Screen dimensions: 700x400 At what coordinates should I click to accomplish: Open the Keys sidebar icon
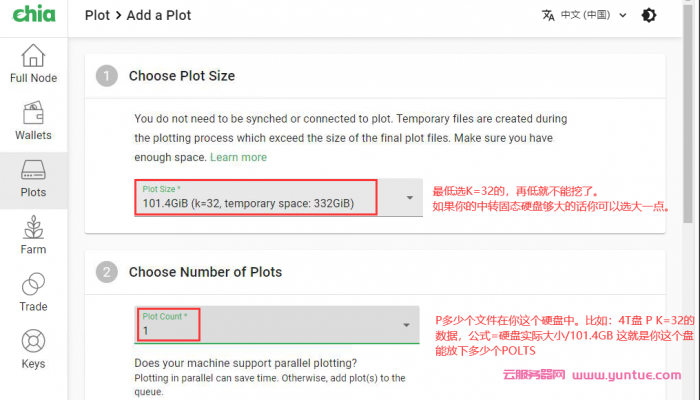(33, 341)
